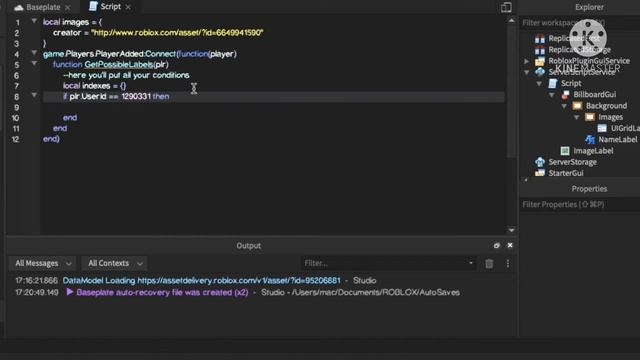Open the Output filter dropdown arrow
Image resolution: width=640 pixels, height=360 pixels.
tap(471, 263)
